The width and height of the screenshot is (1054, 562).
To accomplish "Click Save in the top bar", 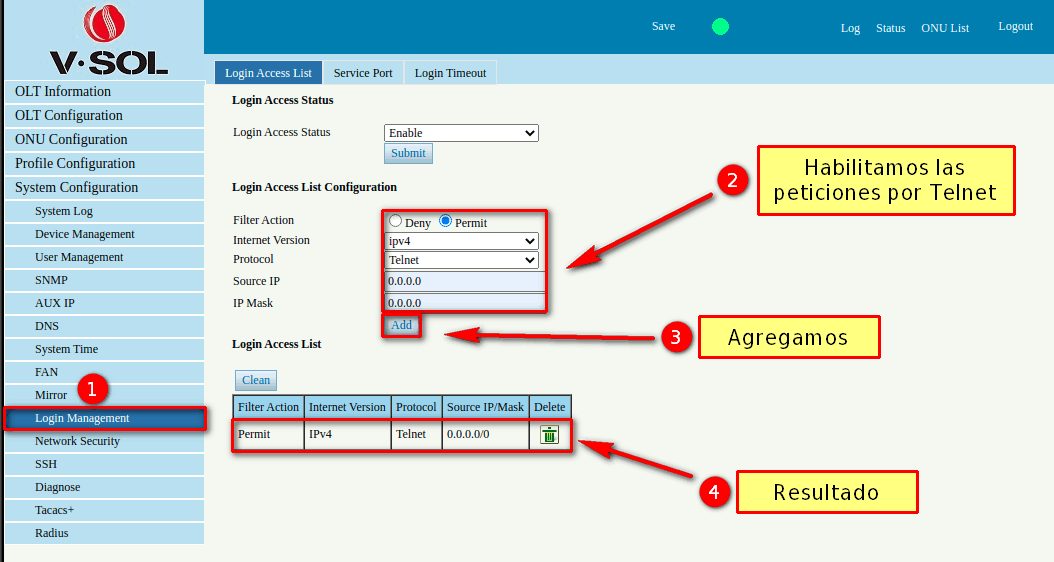I will pyautogui.click(x=663, y=27).
